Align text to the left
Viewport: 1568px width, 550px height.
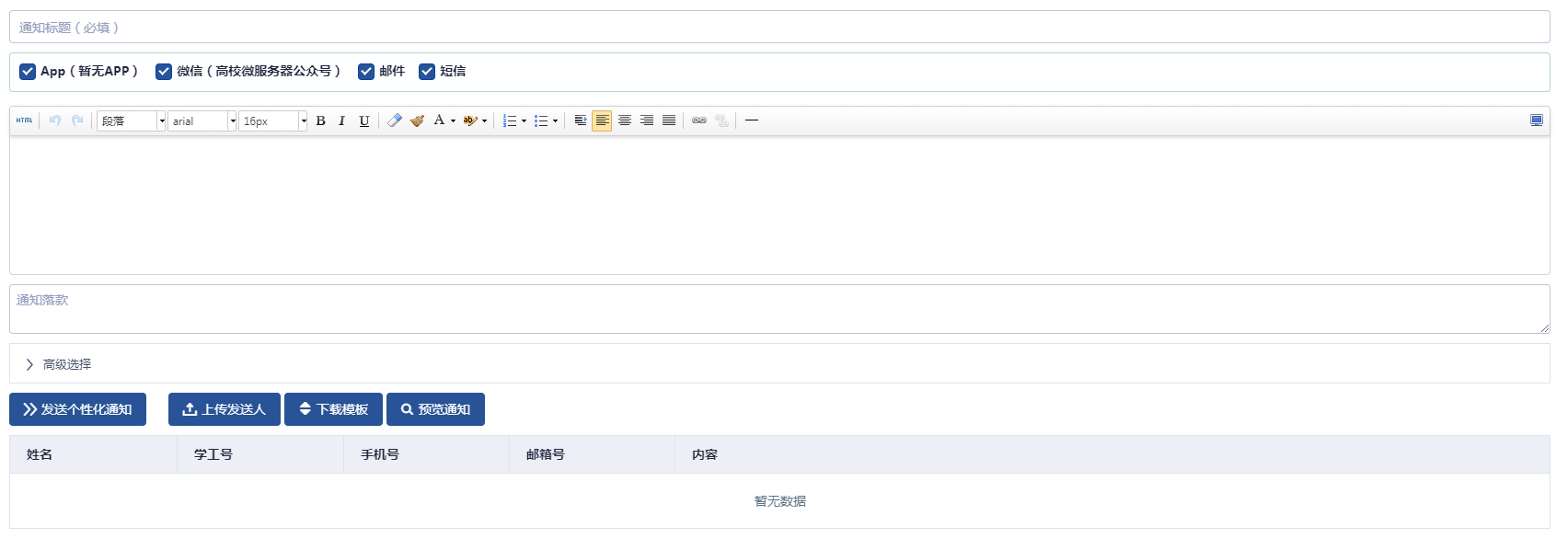(x=602, y=120)
